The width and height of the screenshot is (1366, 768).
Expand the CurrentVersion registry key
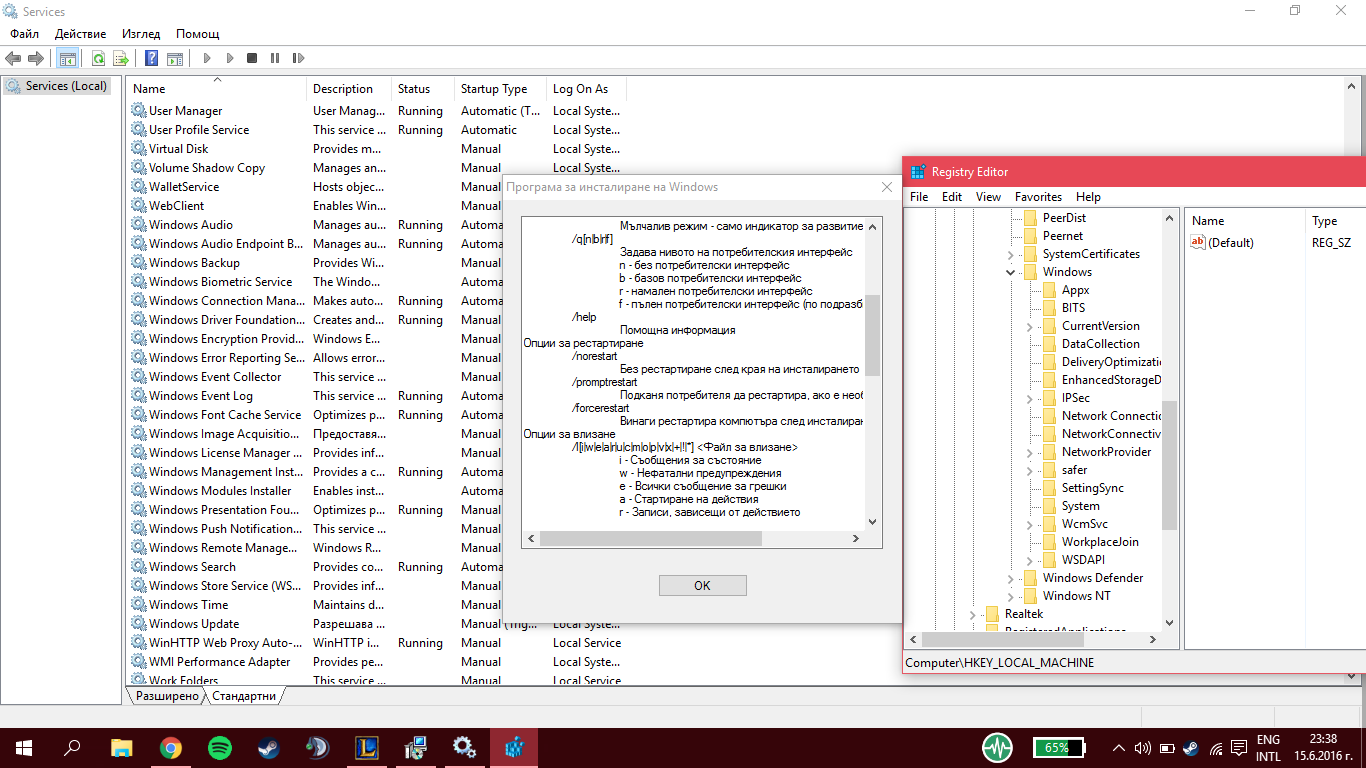1030,326
